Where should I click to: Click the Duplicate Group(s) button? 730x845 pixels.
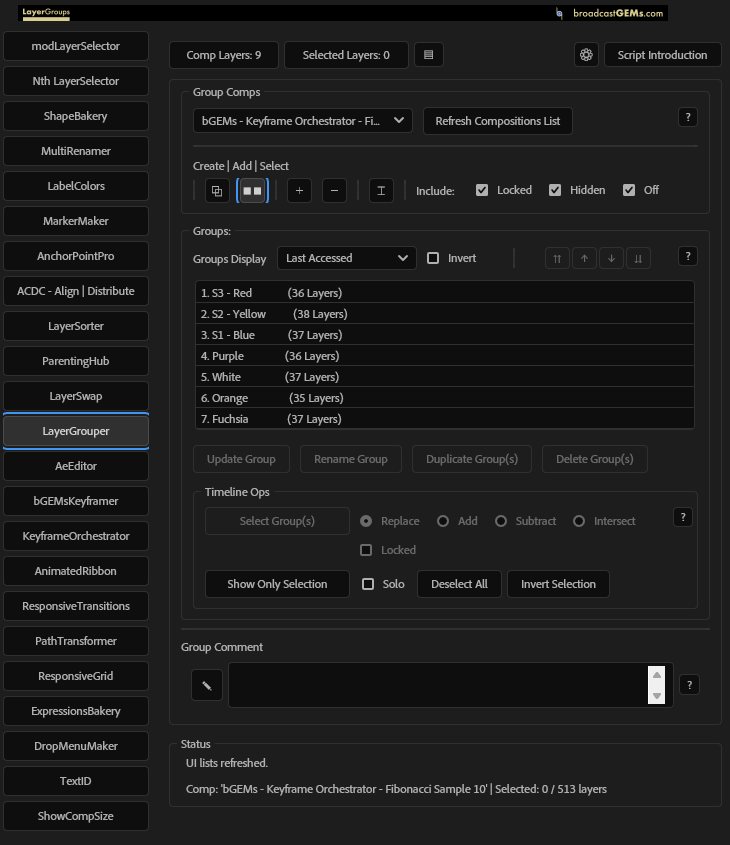pyautogui.click(x=472, y=459)
